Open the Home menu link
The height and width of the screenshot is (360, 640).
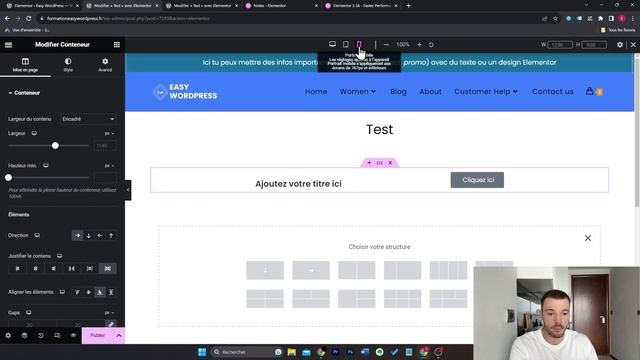click(316, 91)
